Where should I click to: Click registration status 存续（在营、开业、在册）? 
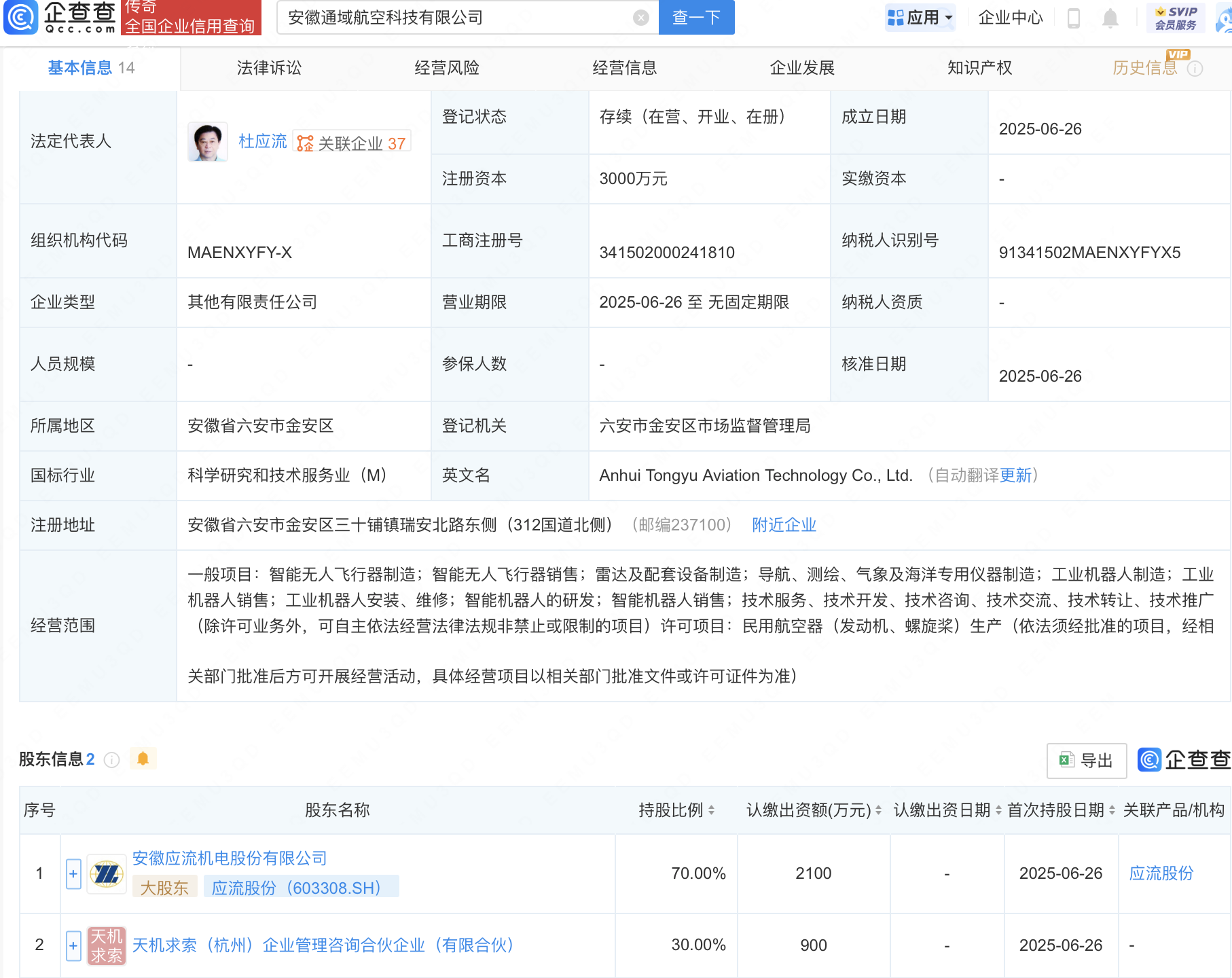pos(693,117)
